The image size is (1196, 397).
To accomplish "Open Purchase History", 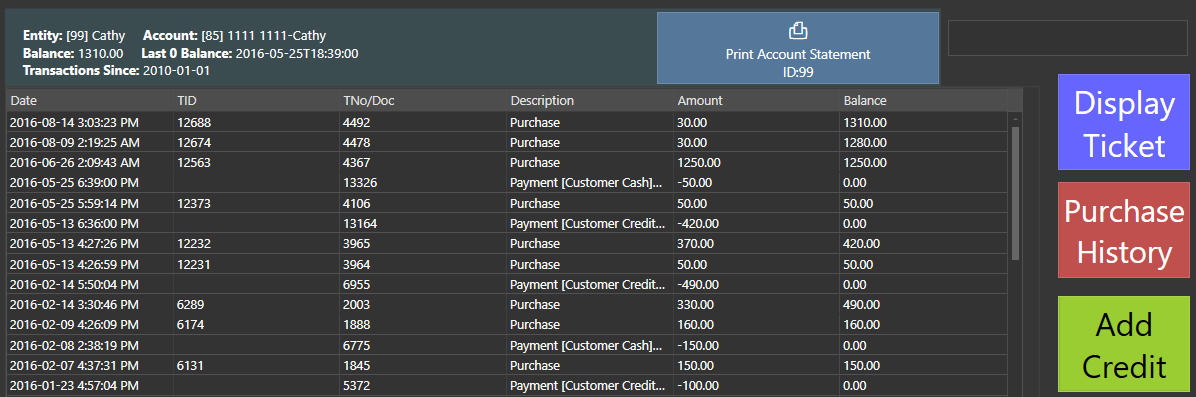I will 1124,230.
